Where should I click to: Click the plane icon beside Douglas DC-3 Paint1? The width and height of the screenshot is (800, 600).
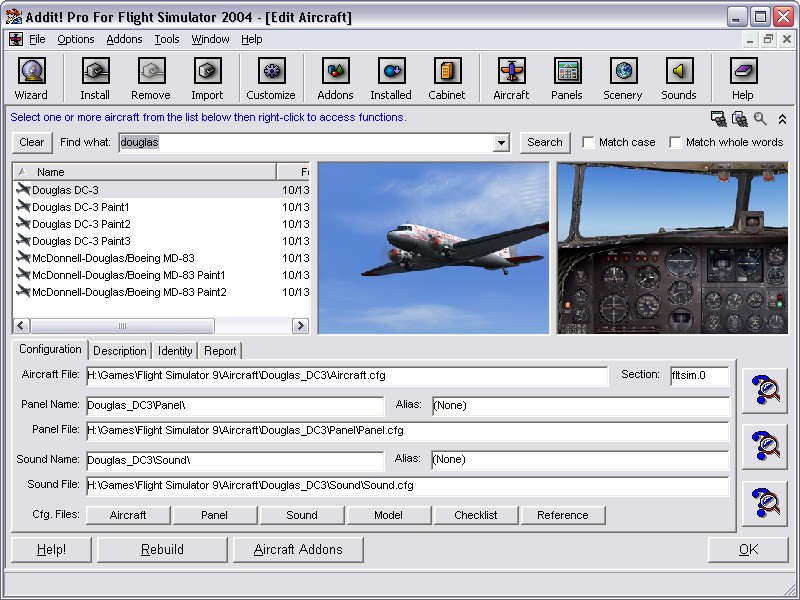coord(23,207)
